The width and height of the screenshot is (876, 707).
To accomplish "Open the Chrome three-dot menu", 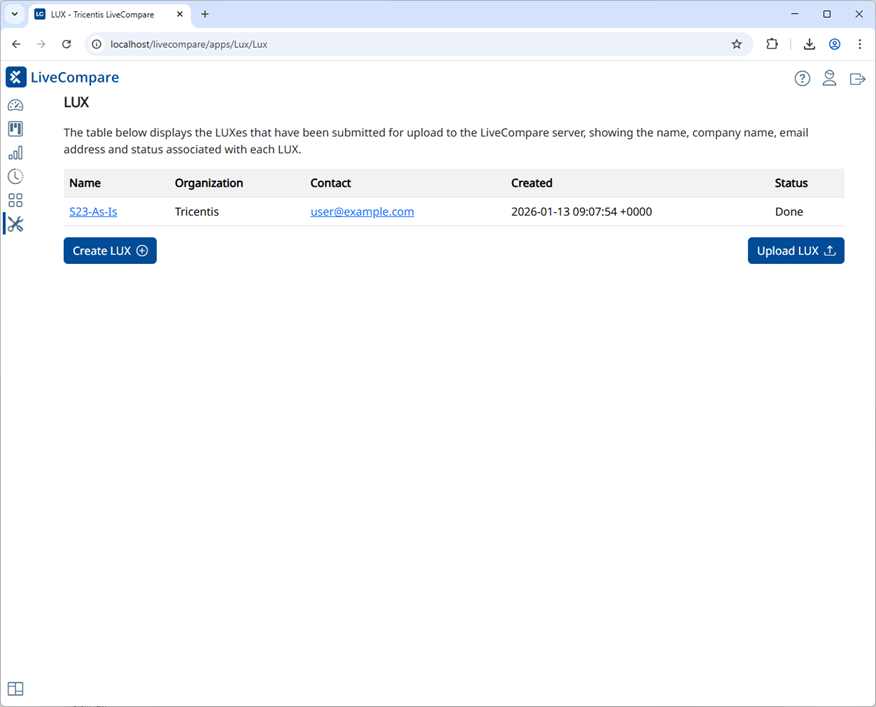I will [x=860, y=44].
